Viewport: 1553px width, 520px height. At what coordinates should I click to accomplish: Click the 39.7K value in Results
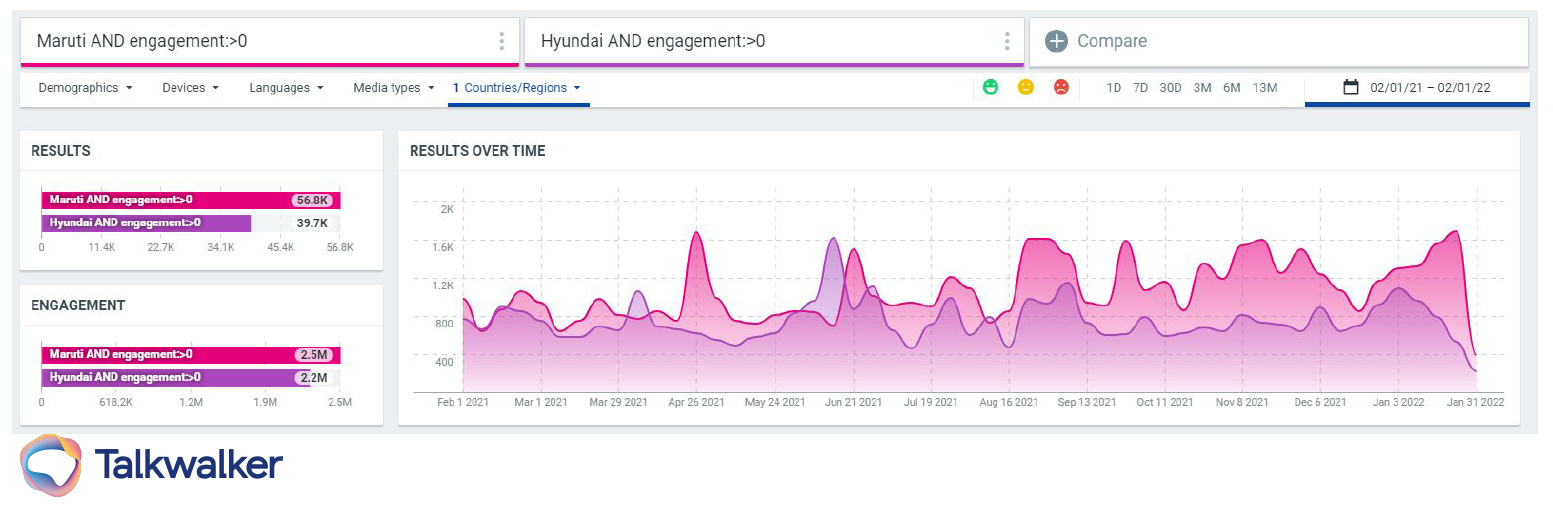point(312,223)
